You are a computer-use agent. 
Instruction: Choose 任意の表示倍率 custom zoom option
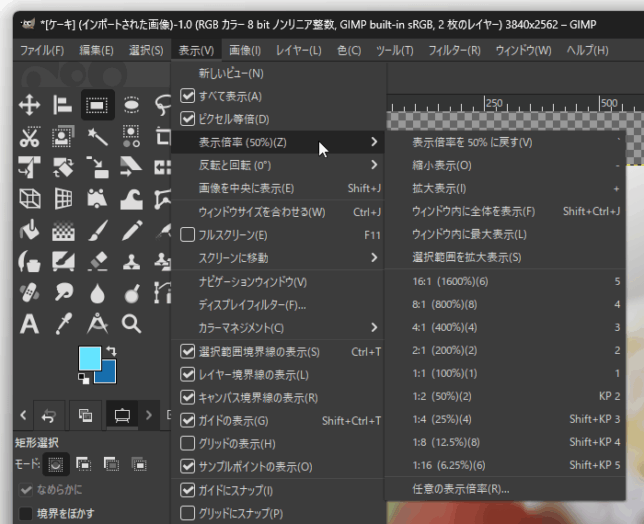pyautogui.click(x=460, y=489)
